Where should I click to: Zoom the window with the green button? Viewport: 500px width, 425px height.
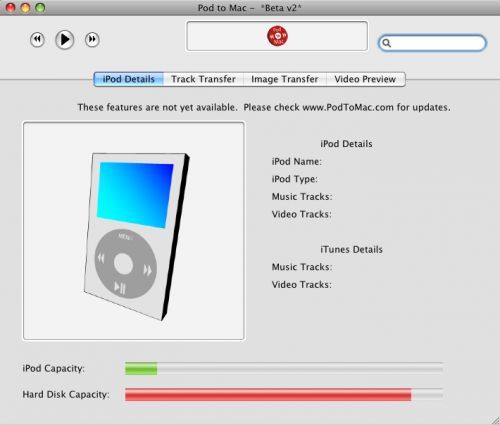pyautogui.click(x=40, y=7)
